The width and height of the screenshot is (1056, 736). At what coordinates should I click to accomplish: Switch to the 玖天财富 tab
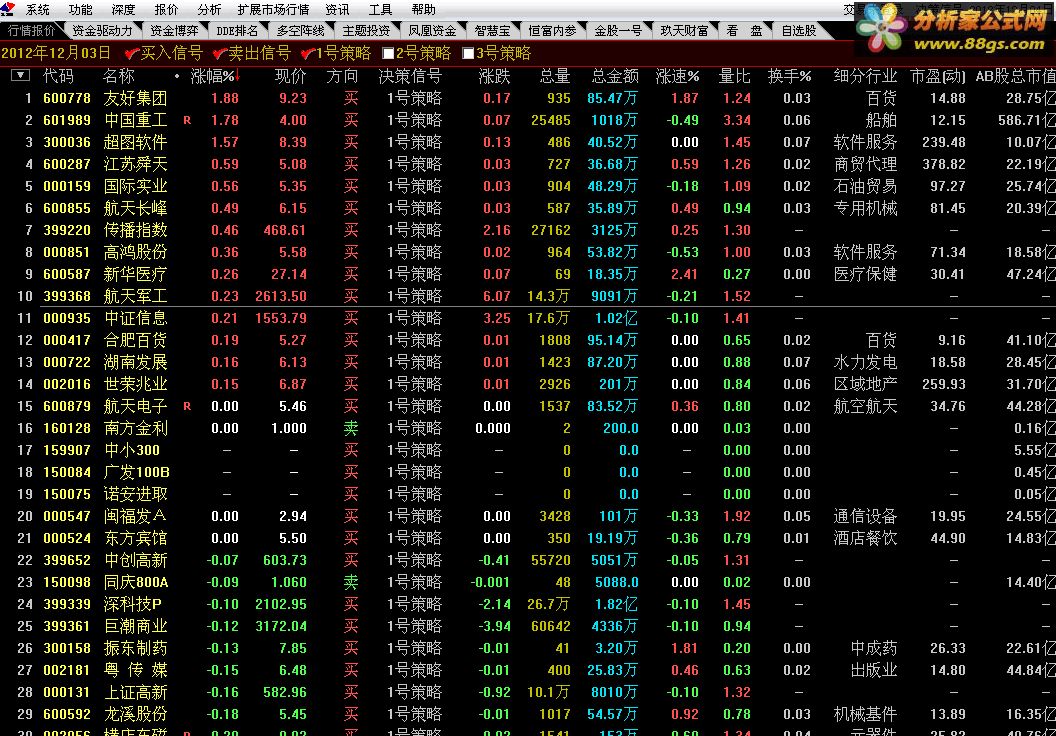(x=684, y=31)
